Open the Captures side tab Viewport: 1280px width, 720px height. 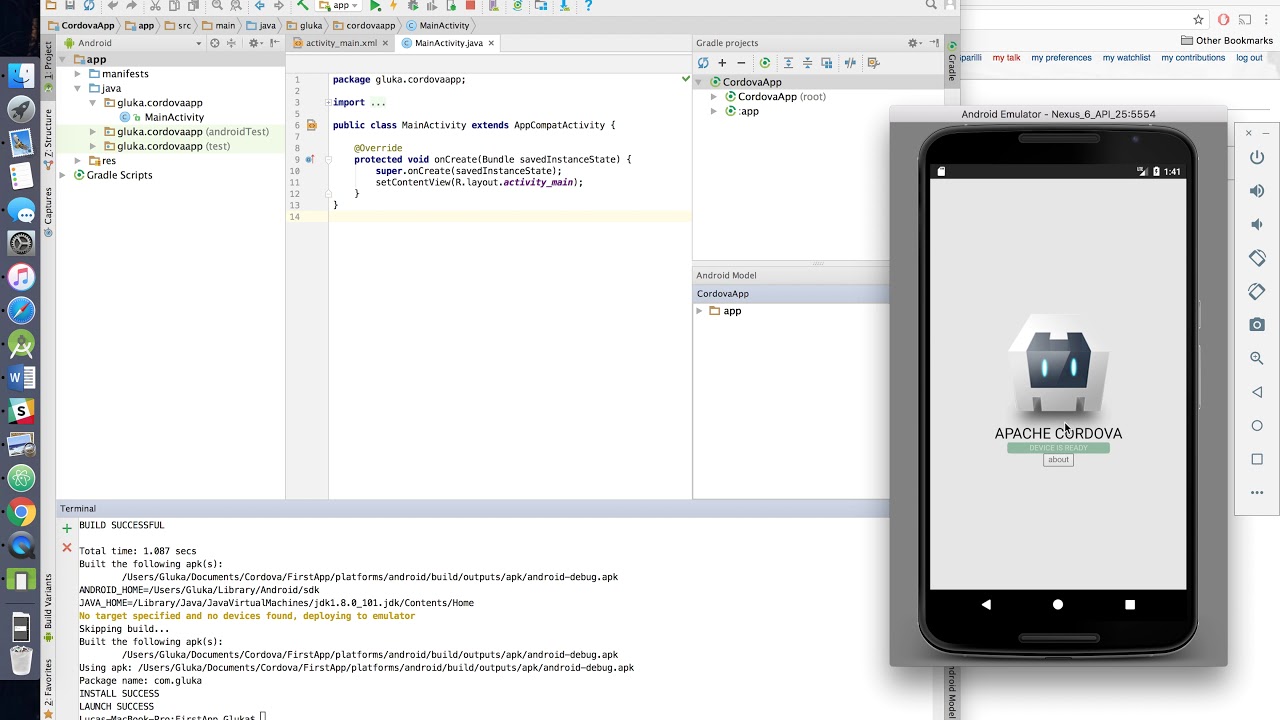point(48,211)
